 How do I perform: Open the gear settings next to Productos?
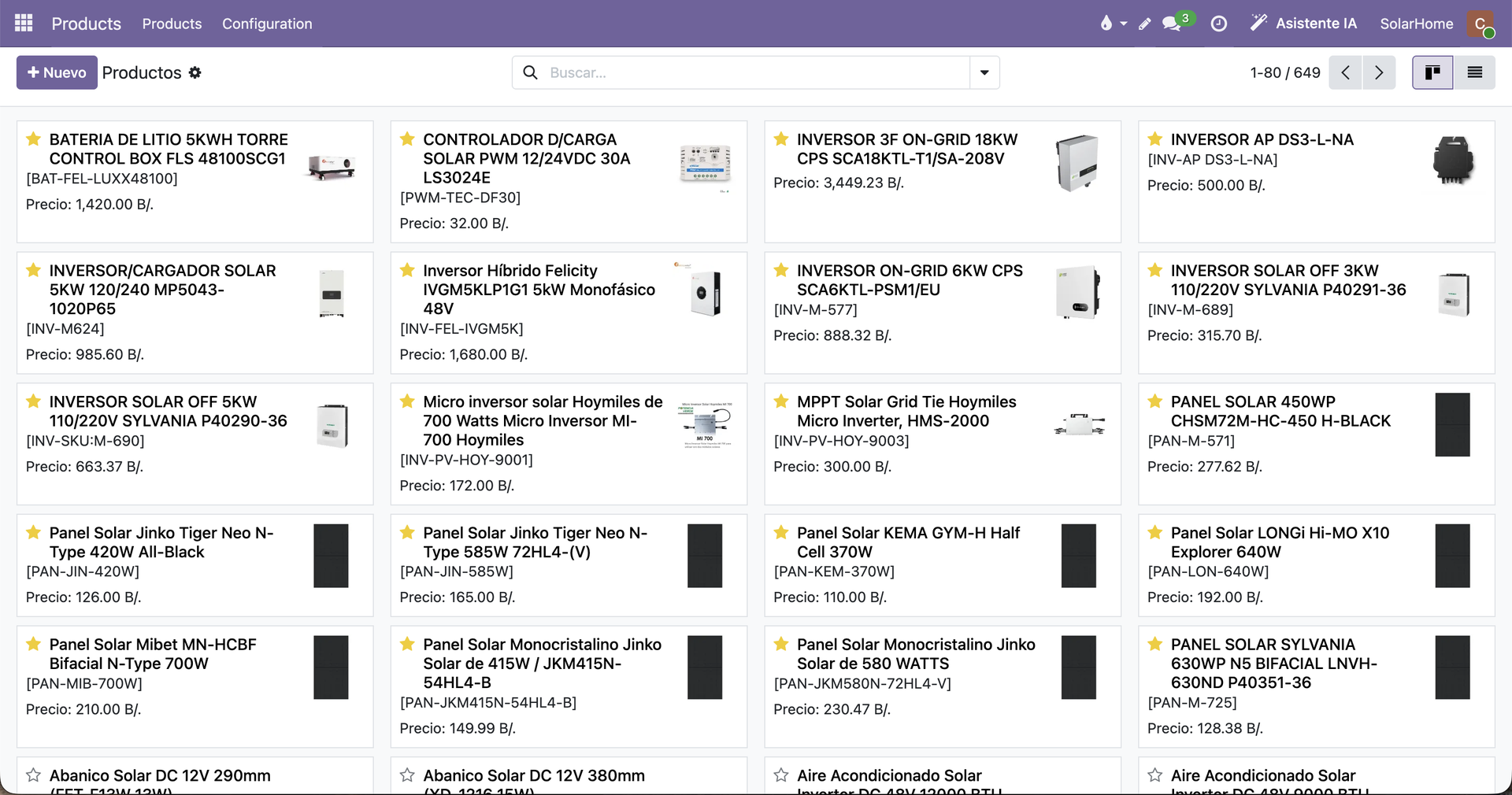(195, 72)
